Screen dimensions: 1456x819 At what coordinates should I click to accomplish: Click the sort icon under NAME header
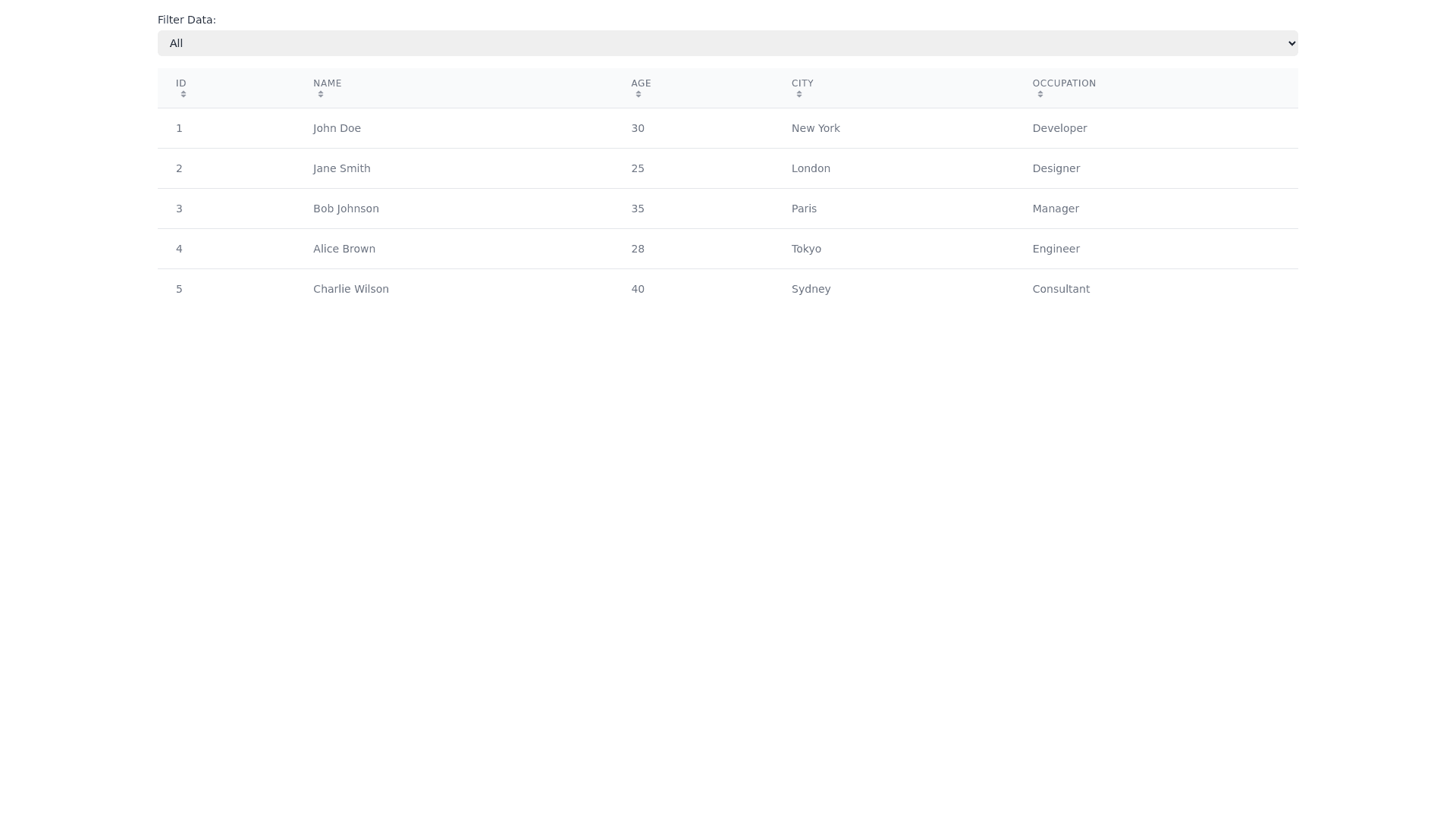[321, 94]
